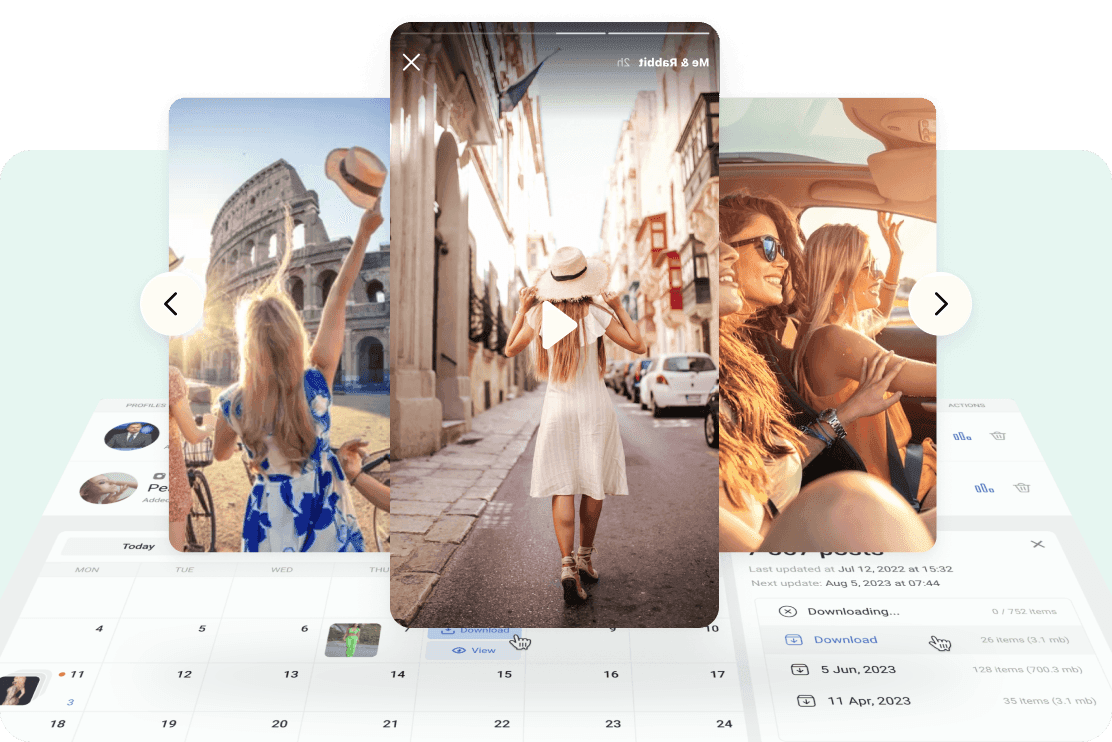This screenshot has height=742, width=1112.
Task: Go to next story with right arrow
Action: [939, 303]
